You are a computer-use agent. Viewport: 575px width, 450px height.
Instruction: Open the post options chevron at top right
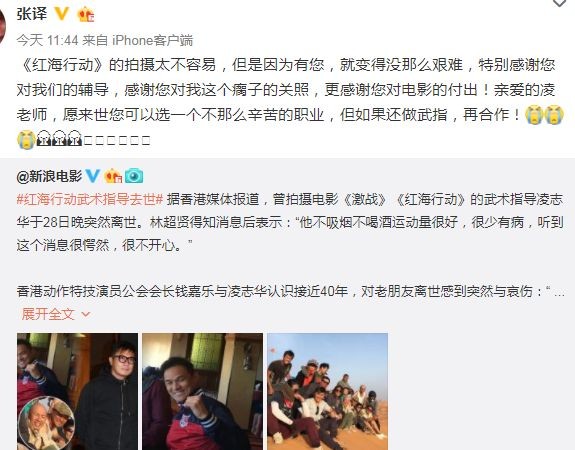pyautogui.click(x=560, y=3)
